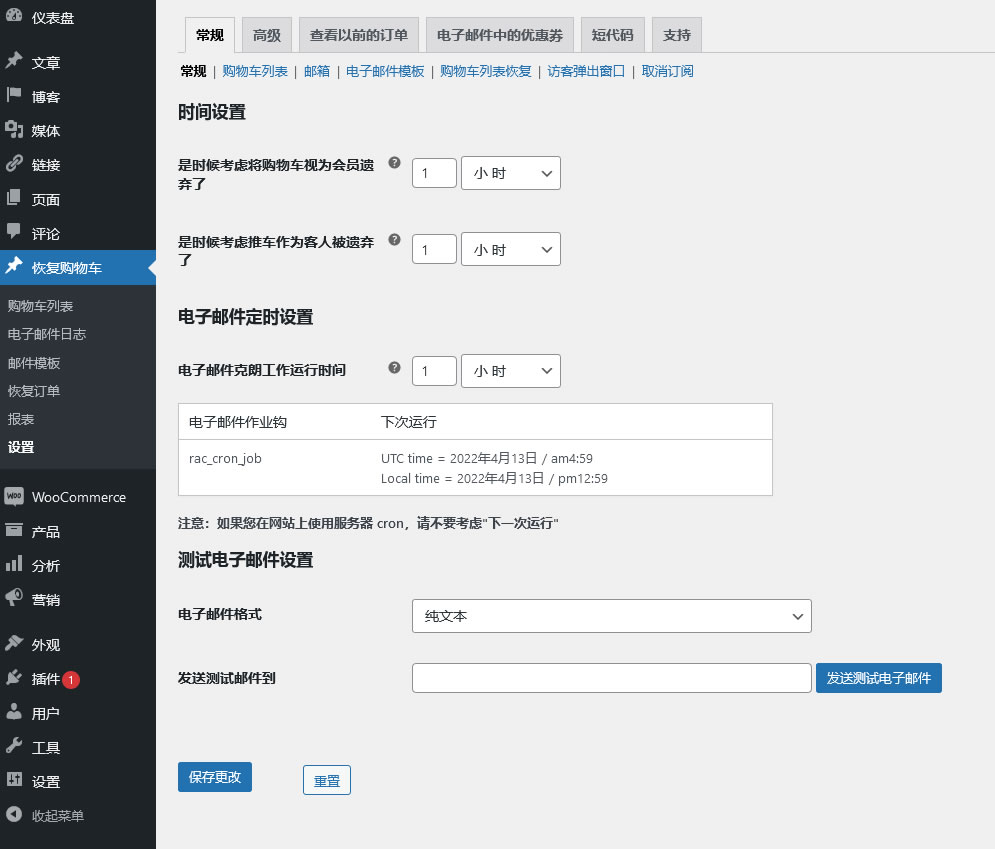Open 电子邮件日志 in the sidebar submenu

click(x=47, y=334)
